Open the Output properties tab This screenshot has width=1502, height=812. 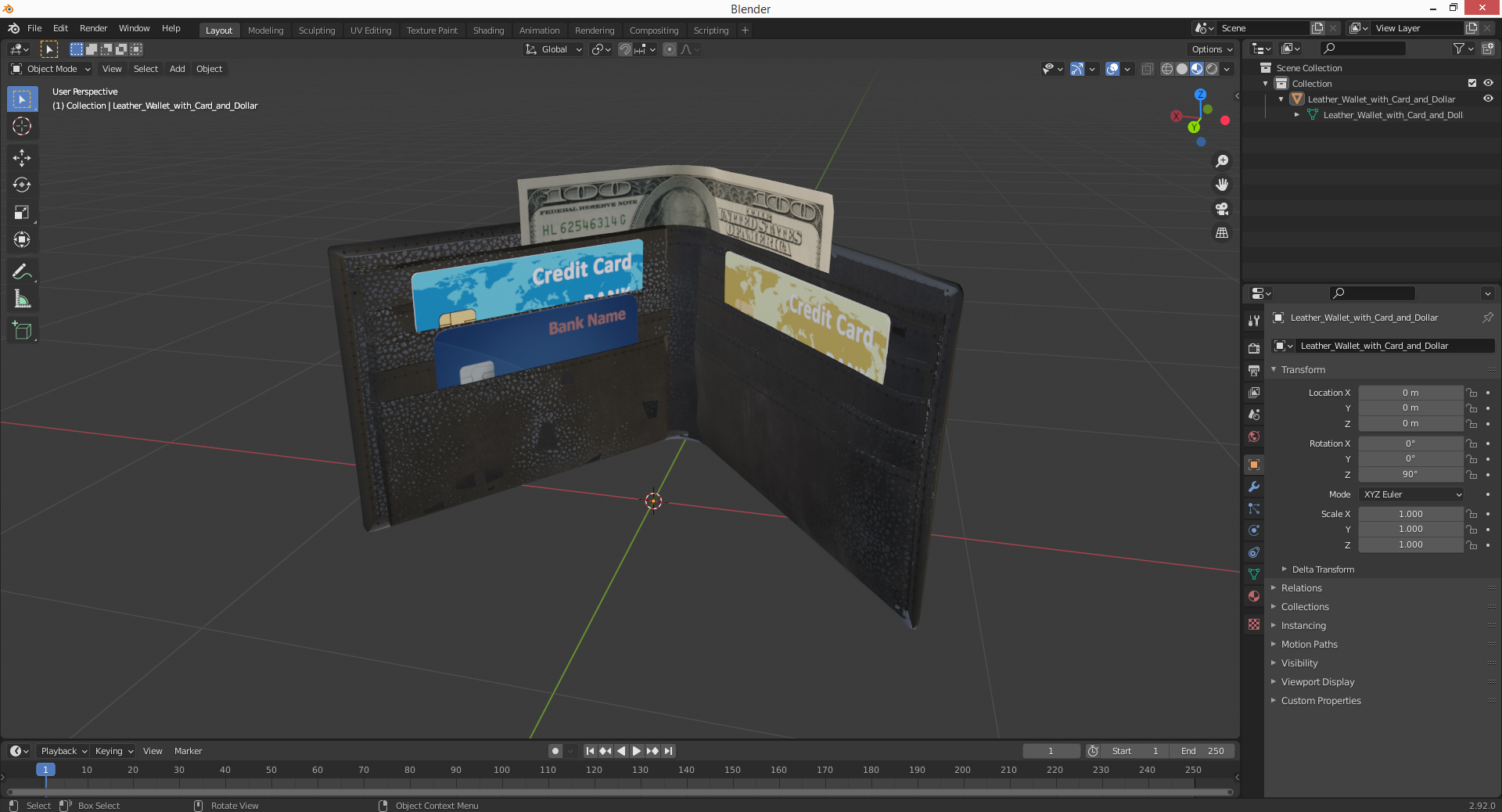1254,370
